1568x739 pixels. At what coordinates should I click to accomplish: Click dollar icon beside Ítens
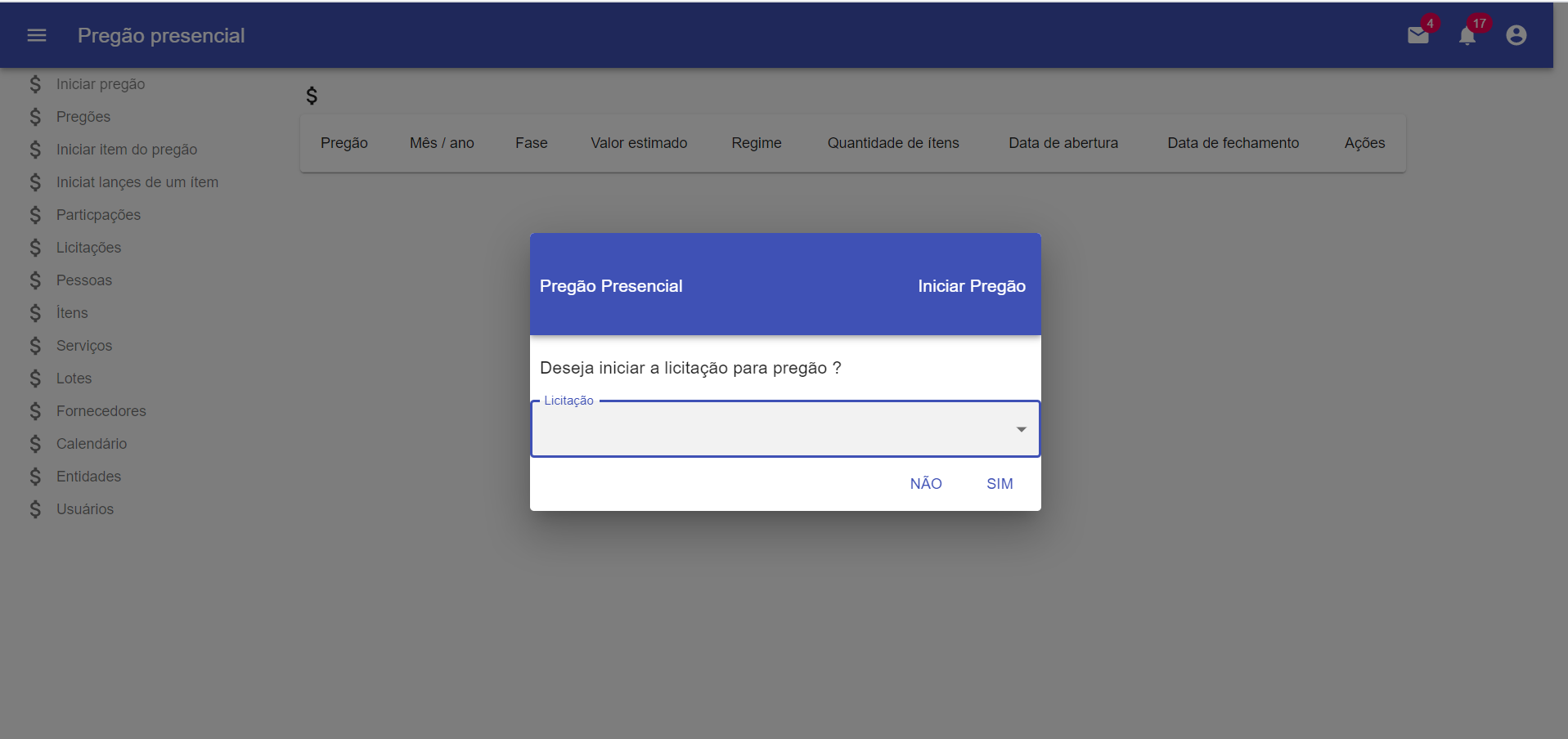35,313
